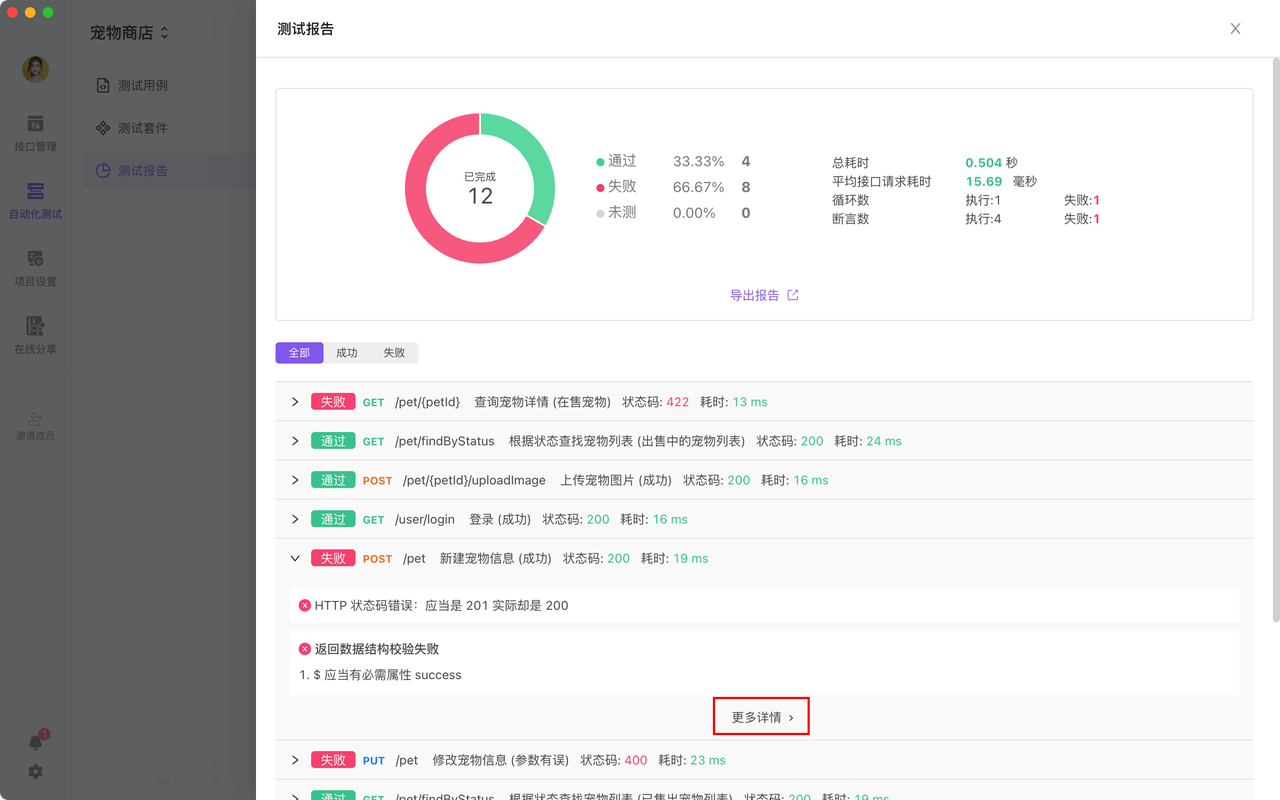Viewport: 1280px width, 800px height.
Task: Select the 邀请成员 invite icon
Action: (x=35, y=420)
